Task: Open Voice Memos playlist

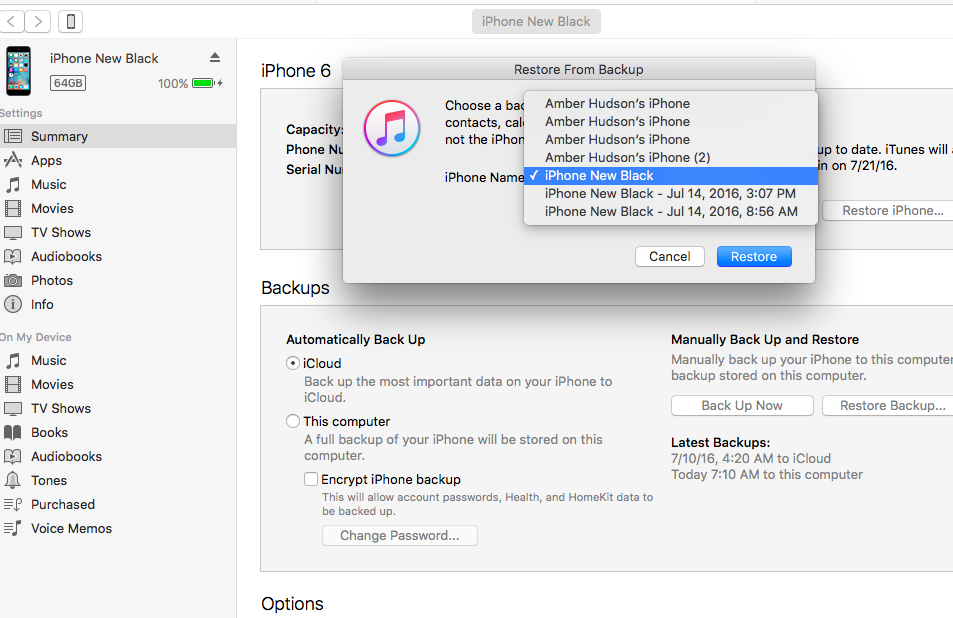Action: 71,529
